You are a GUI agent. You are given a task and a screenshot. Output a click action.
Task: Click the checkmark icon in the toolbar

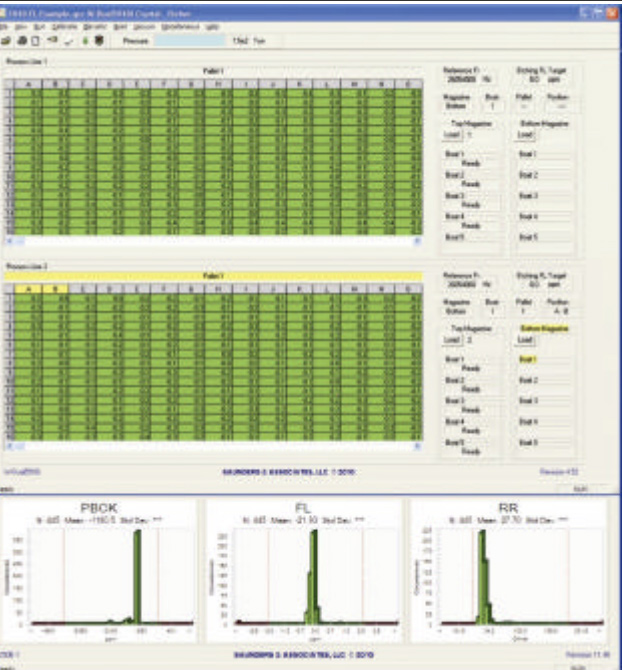point(69,41)
